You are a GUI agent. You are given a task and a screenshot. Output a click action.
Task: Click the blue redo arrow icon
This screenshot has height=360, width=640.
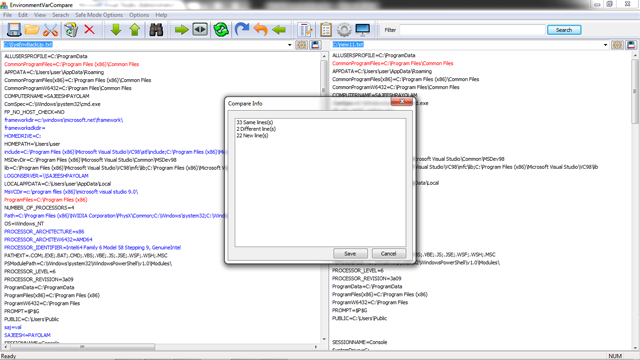click(x=242, y=29)
